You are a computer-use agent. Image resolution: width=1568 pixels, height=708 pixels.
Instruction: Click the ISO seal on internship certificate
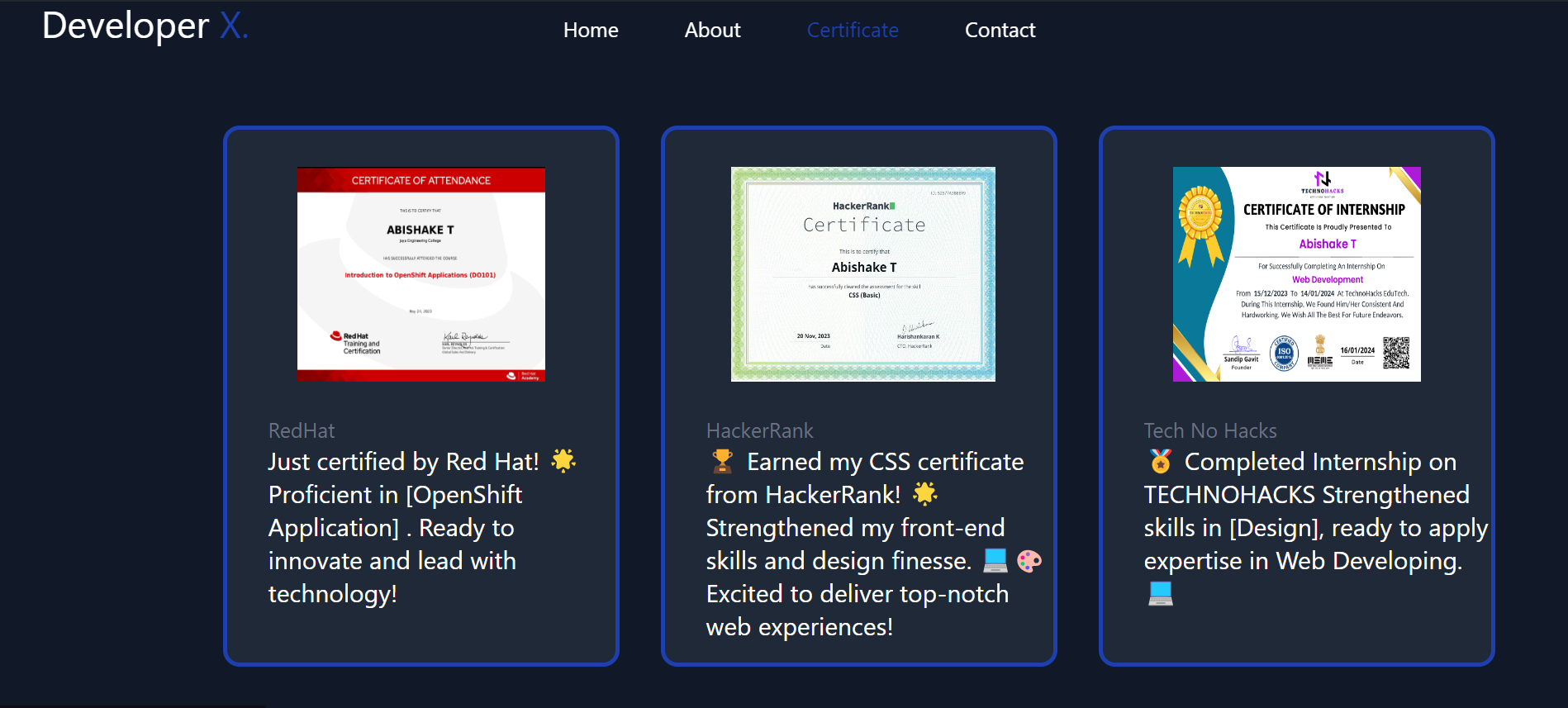pyautogui.click(x=1284, y=353)
